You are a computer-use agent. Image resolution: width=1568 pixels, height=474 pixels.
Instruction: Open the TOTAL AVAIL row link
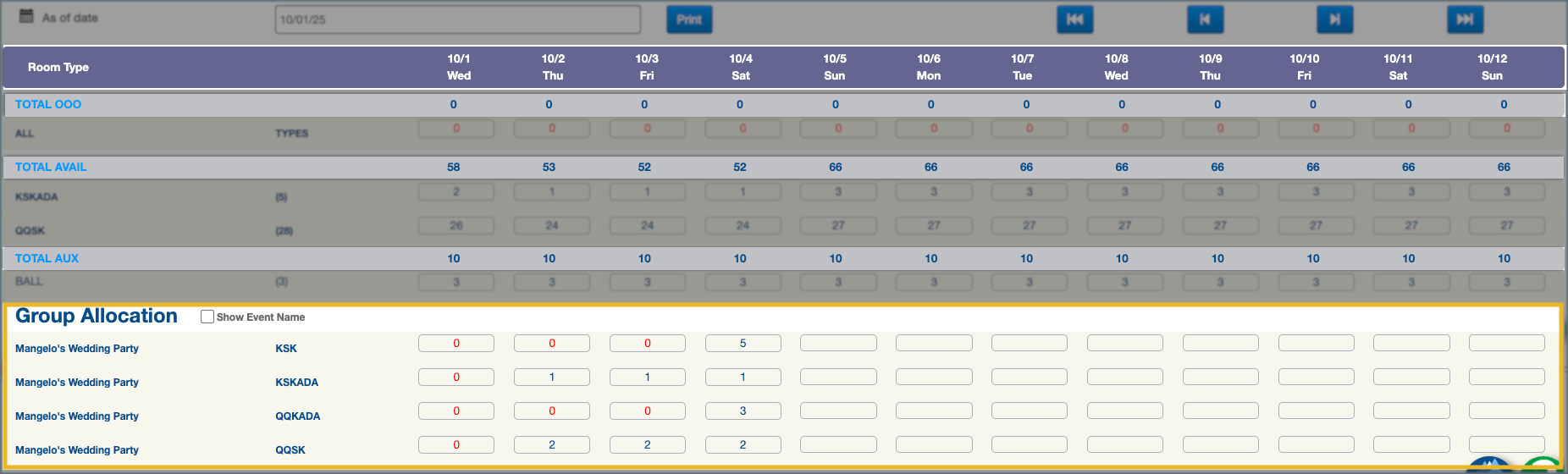51,167
